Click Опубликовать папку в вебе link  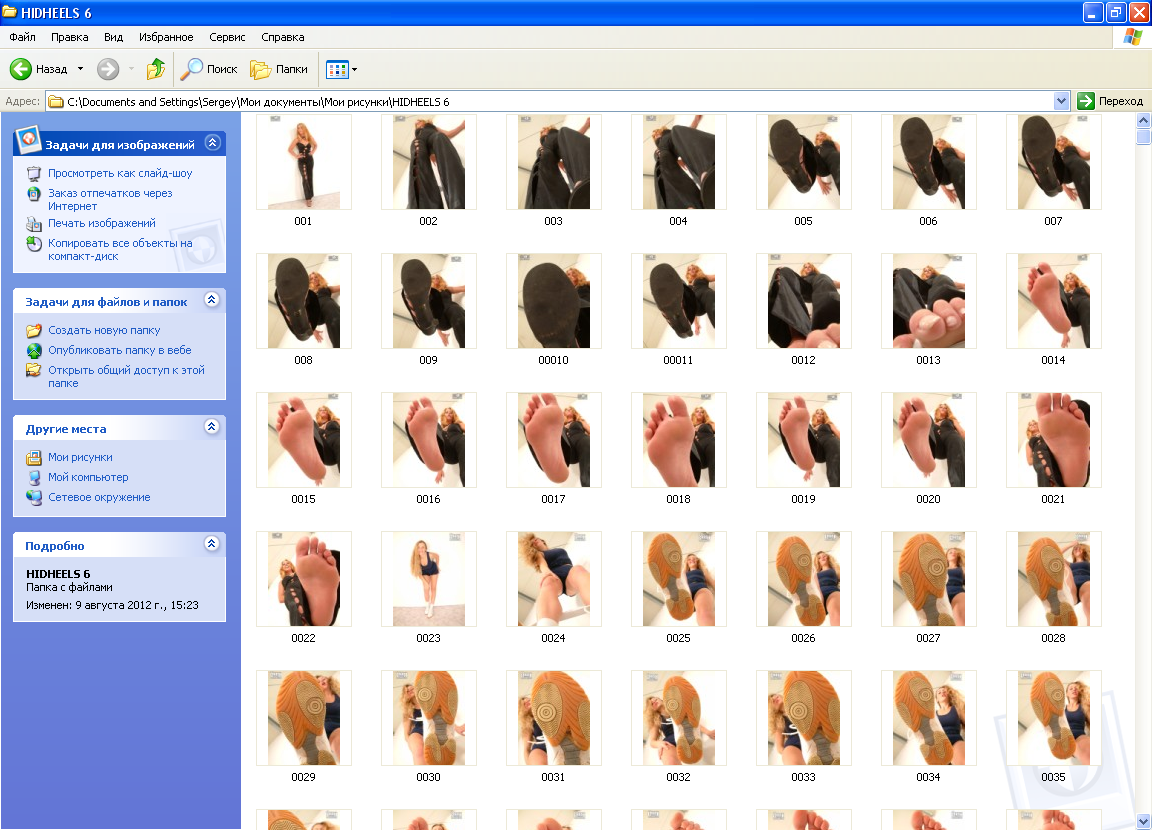point(120,350)
